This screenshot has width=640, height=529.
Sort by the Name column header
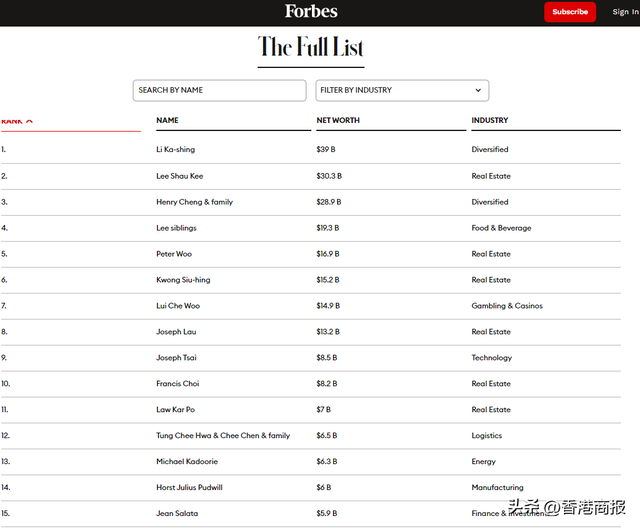(x=167, y=120)
